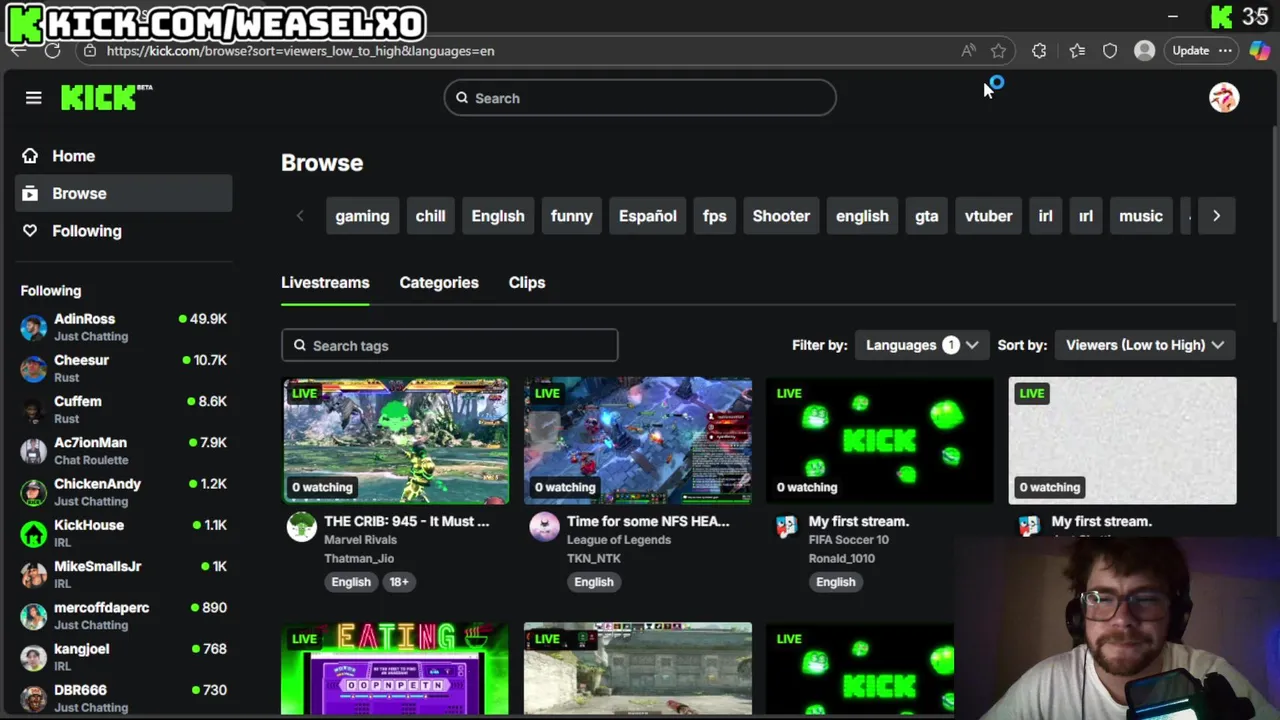Click the read aloud icon in address bar
This screenshot has width=1280, height=720.
point(968,50)
